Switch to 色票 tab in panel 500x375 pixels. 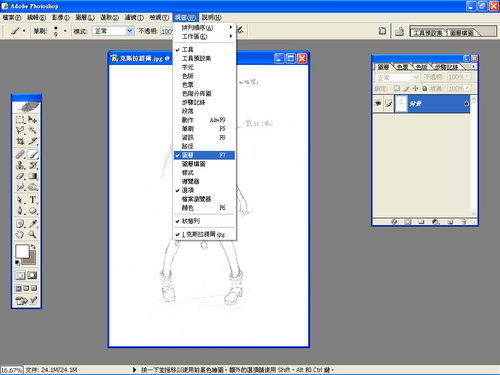[x=402, y=67]
